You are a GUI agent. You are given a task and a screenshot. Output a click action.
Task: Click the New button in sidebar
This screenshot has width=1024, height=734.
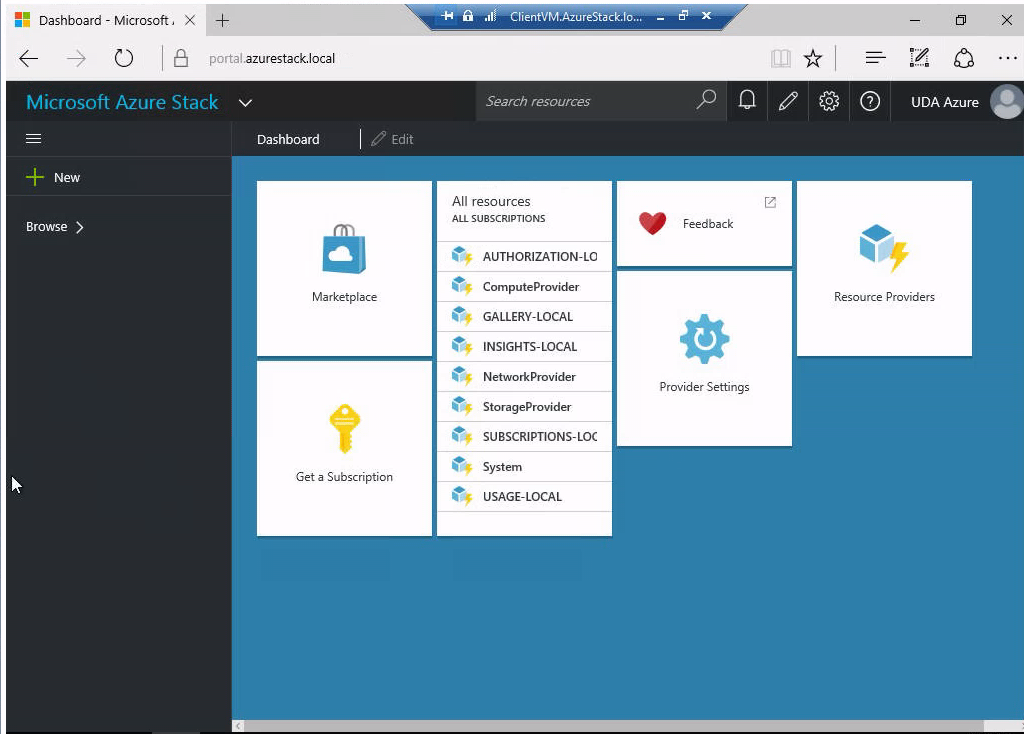(54, 177)
